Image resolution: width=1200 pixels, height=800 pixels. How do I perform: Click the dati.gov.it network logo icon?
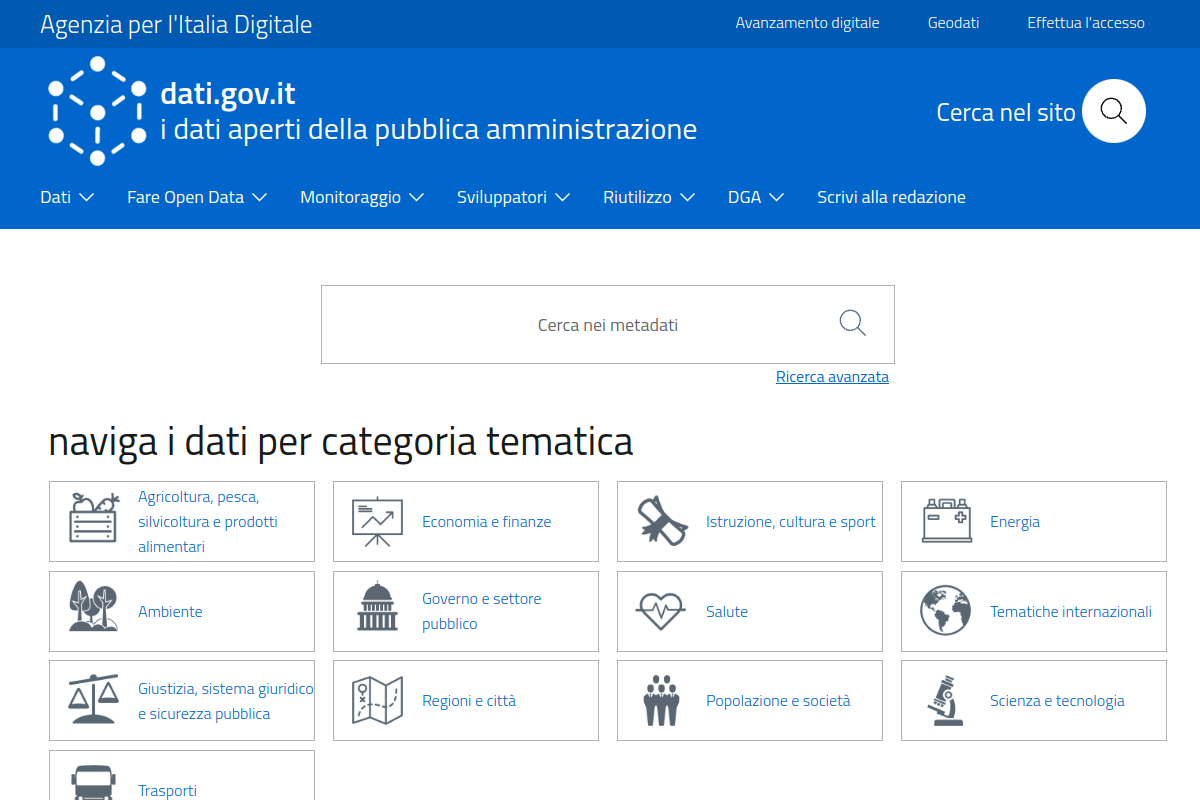pyautogui.click(x=97, y=110)
